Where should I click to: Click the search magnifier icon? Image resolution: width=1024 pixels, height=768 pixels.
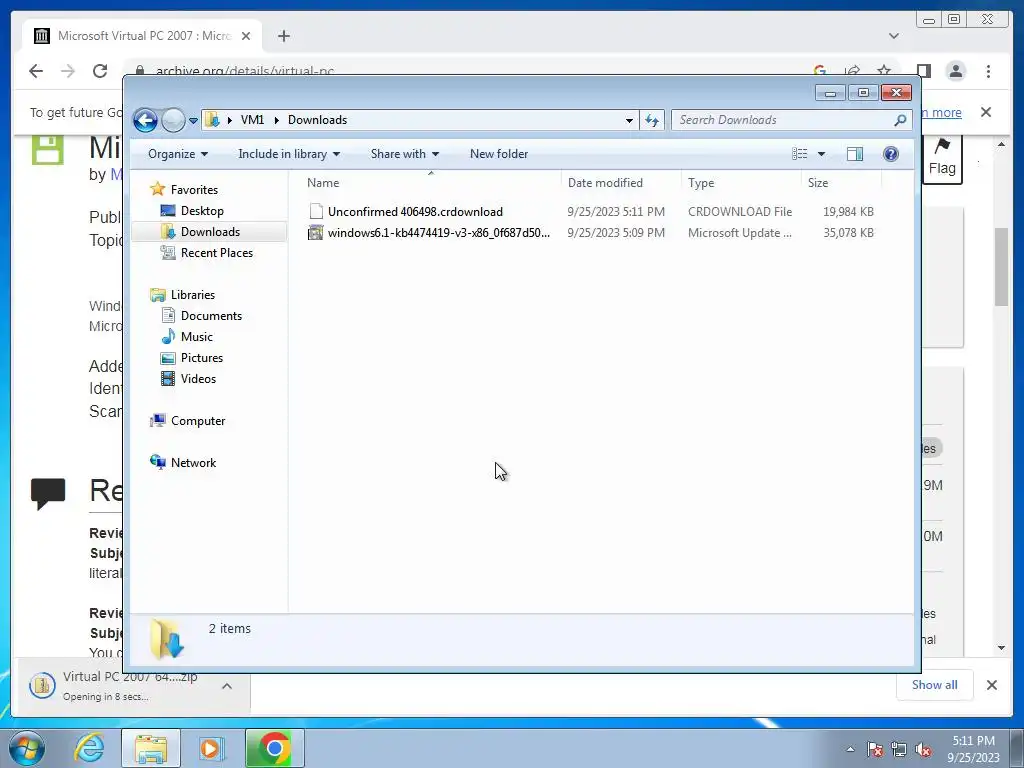coord(900,120)
